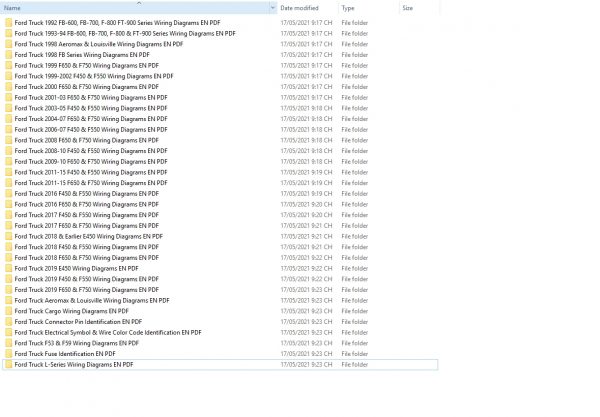Select folder icon for 1993-94 FB-600 series
The image size is (600, 417).
pyautogui.click(x=9, y=34)
